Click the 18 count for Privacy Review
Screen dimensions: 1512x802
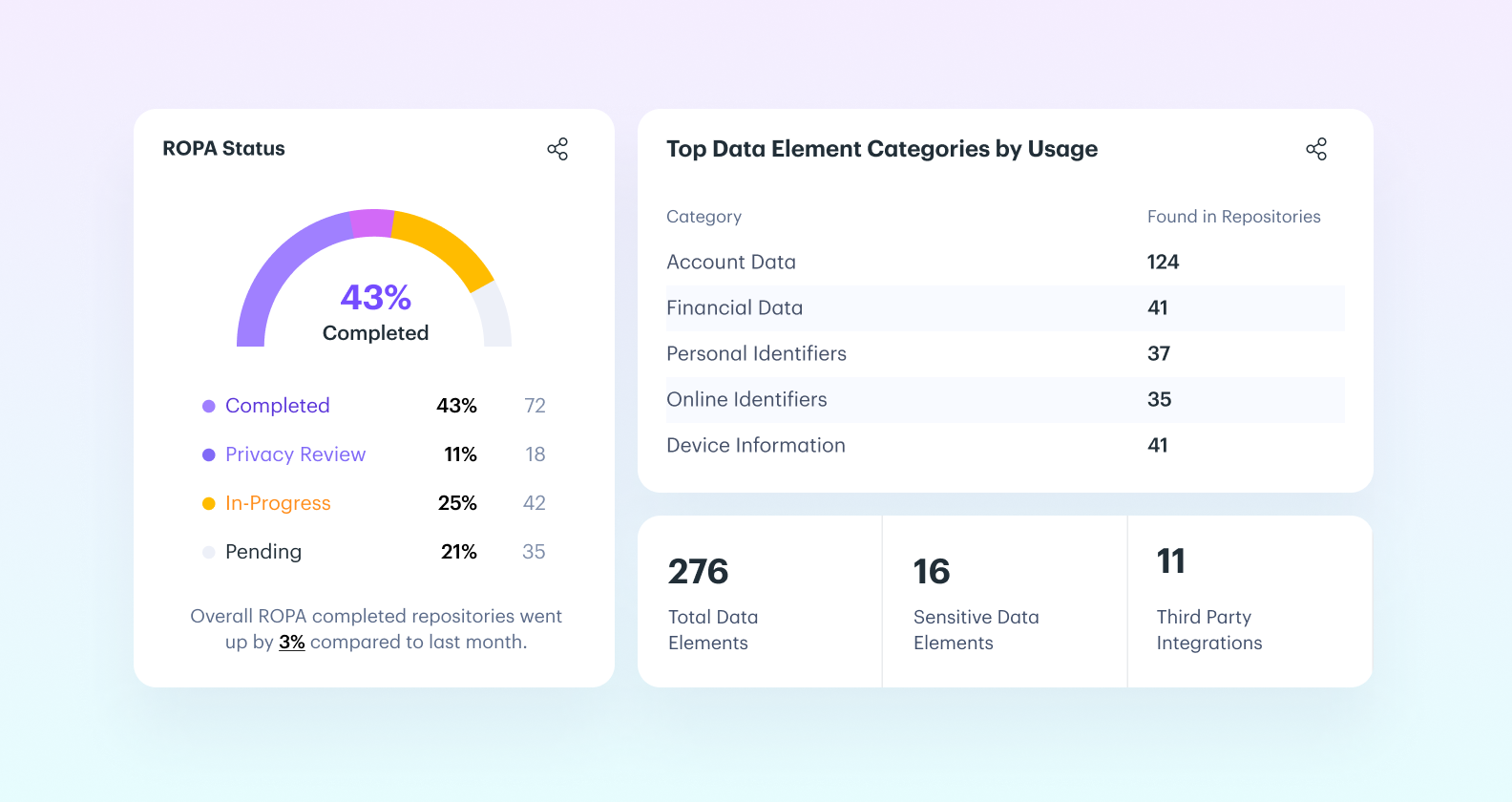[535, 454]
